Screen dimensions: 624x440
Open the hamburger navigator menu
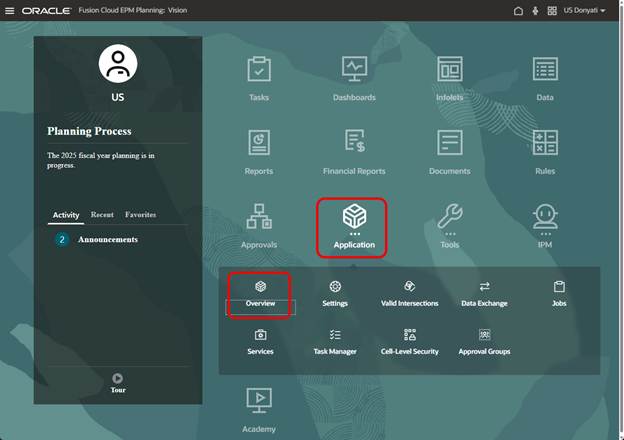[x=10, y=10]
